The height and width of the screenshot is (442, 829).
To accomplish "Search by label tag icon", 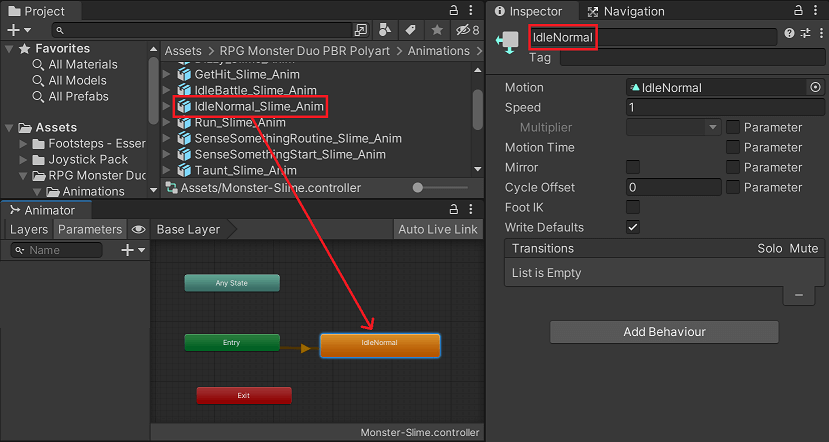I will pos(411,30).
